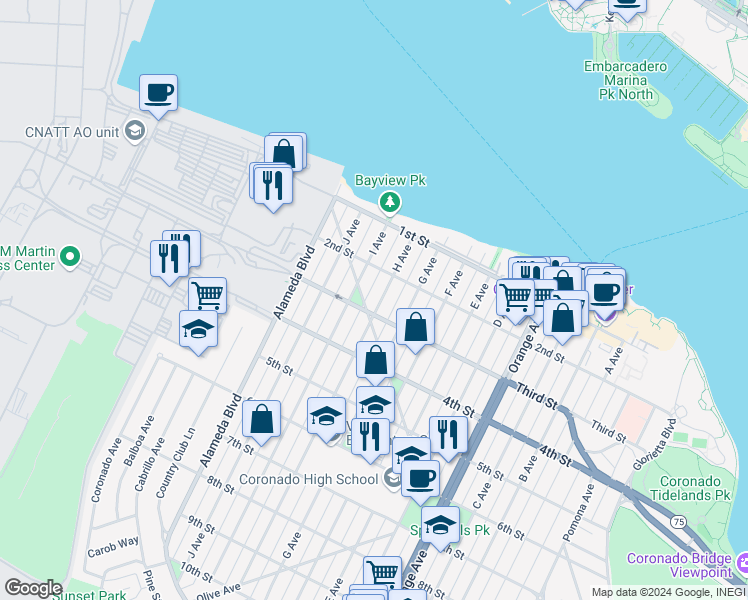Open the shopping bag marker on the north waterfront

click(284, 153)
